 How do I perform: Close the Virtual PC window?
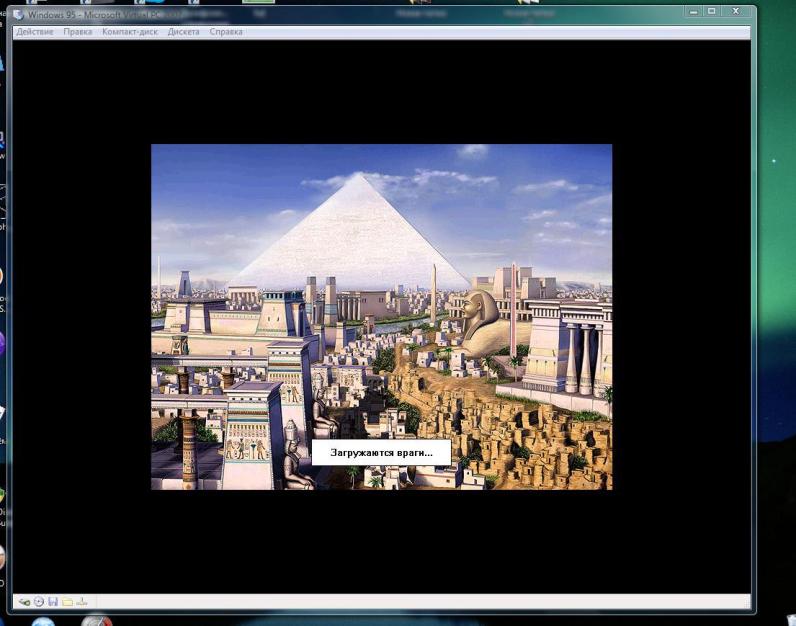[736, 11]
